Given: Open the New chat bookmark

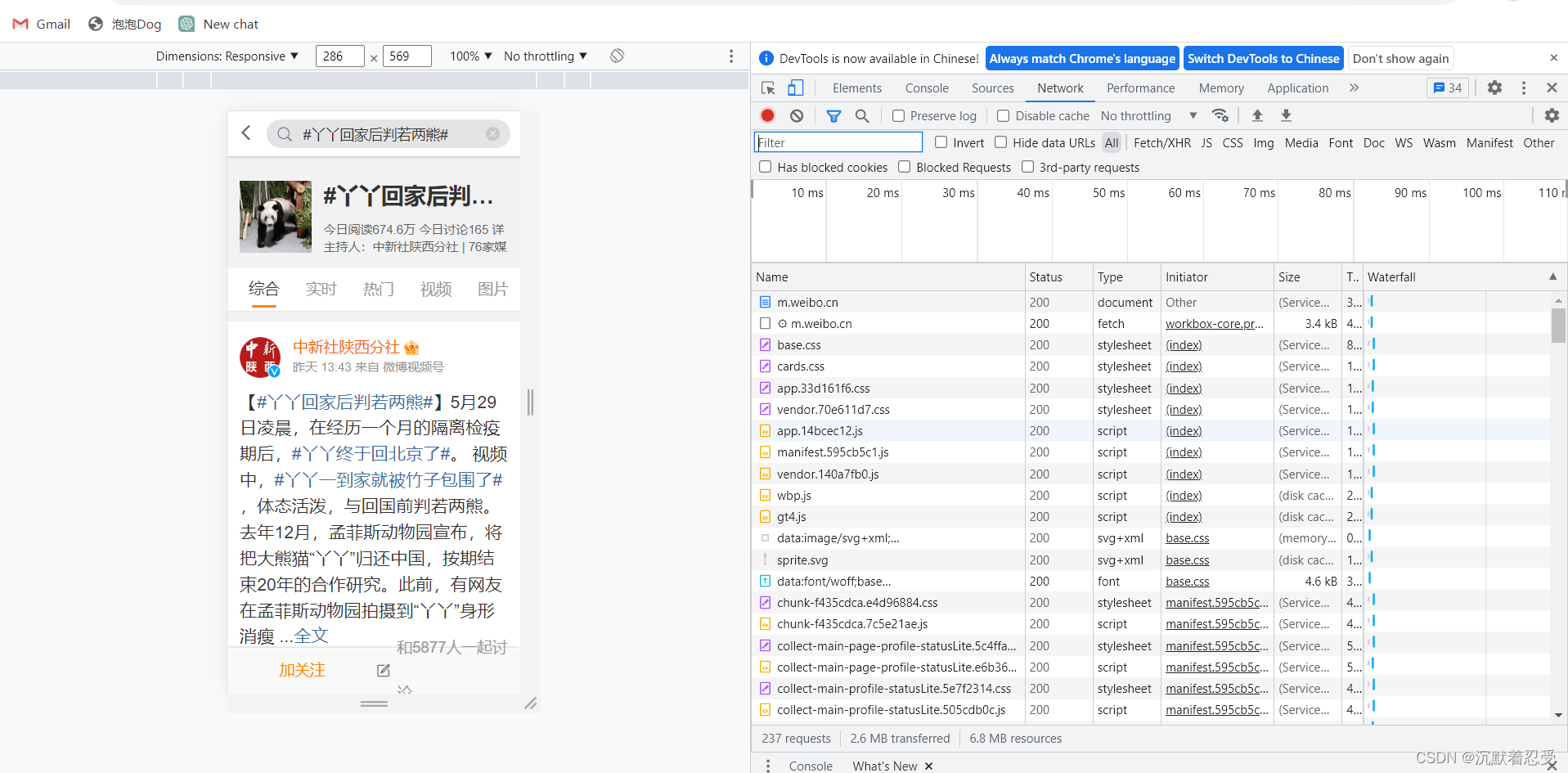Looking at the screenshot, I should [x=218, y=24].
